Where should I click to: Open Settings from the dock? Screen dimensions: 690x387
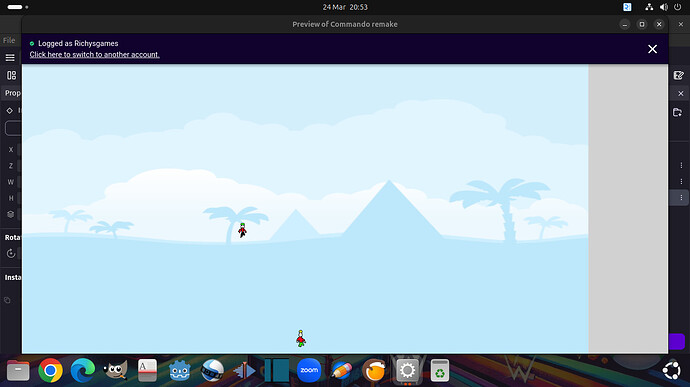[407, 371]
